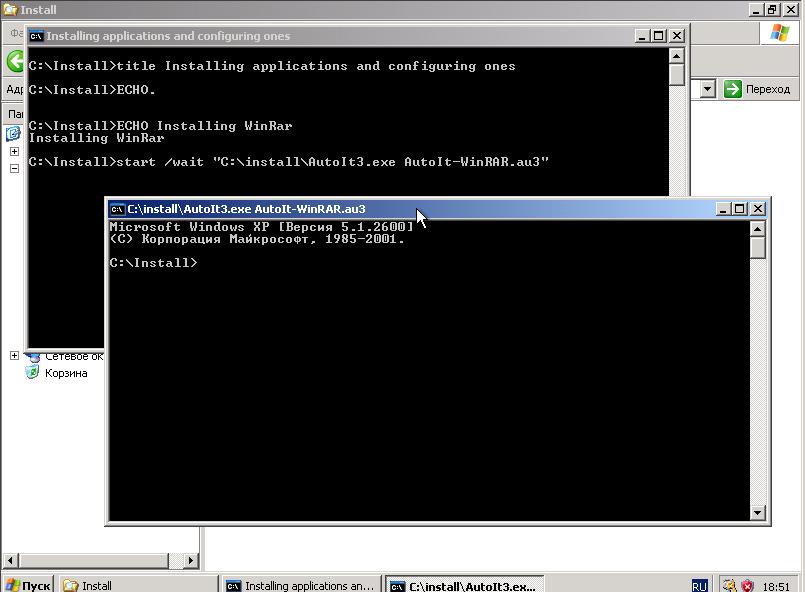The width and height of the screenshot is (805, 592).
Task: Click the Переход go button
Action: tap(757, 89)
